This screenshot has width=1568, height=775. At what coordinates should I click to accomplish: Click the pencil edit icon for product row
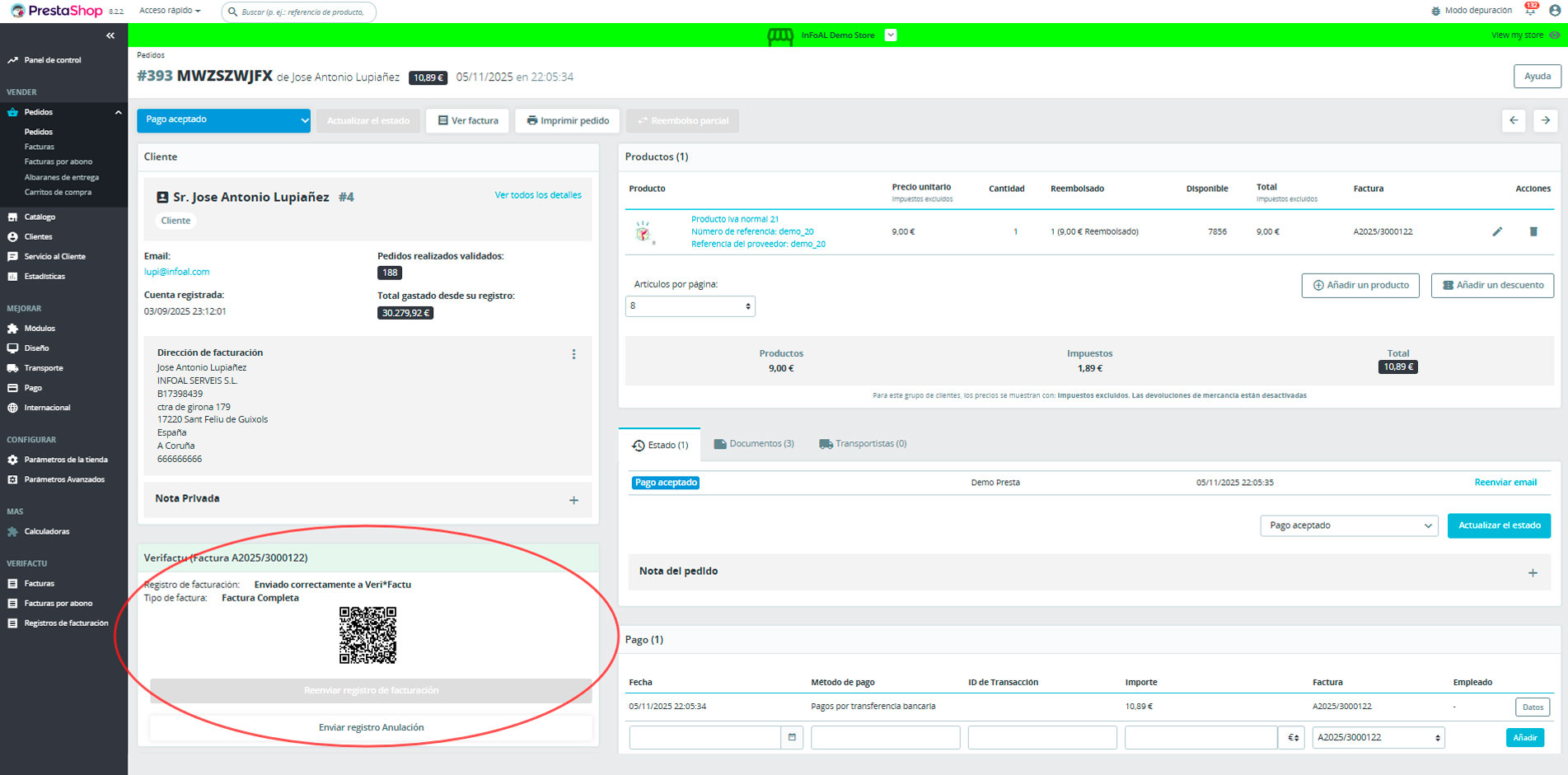1497,231
